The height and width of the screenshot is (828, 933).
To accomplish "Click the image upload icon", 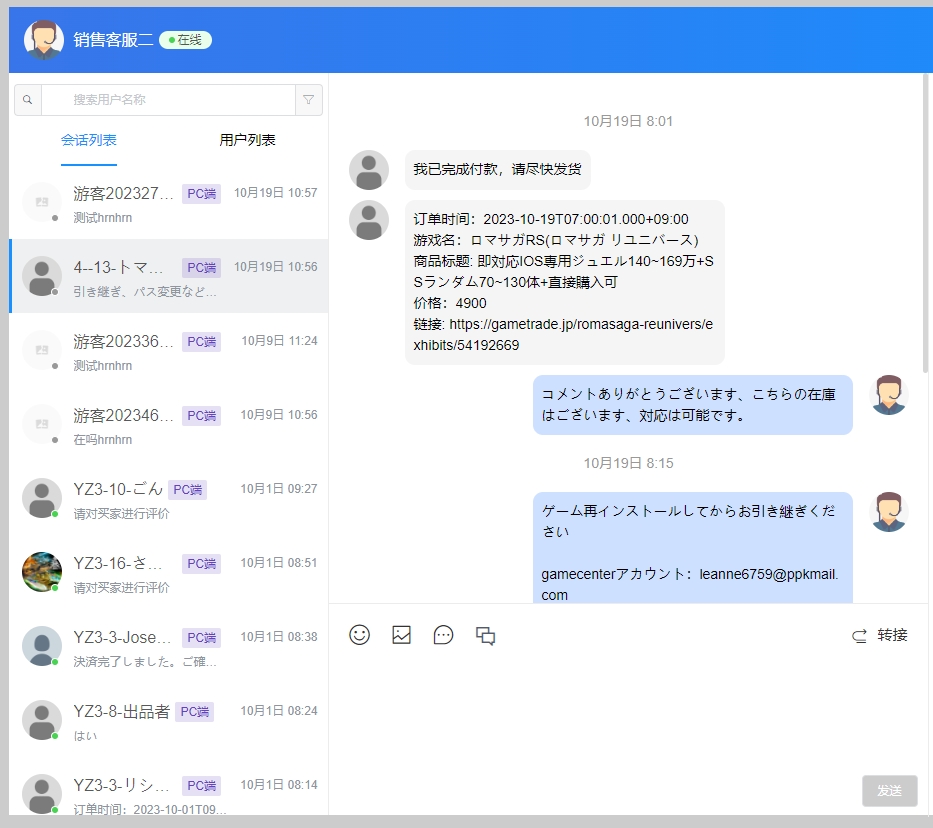I will click(x=402, y=635).
